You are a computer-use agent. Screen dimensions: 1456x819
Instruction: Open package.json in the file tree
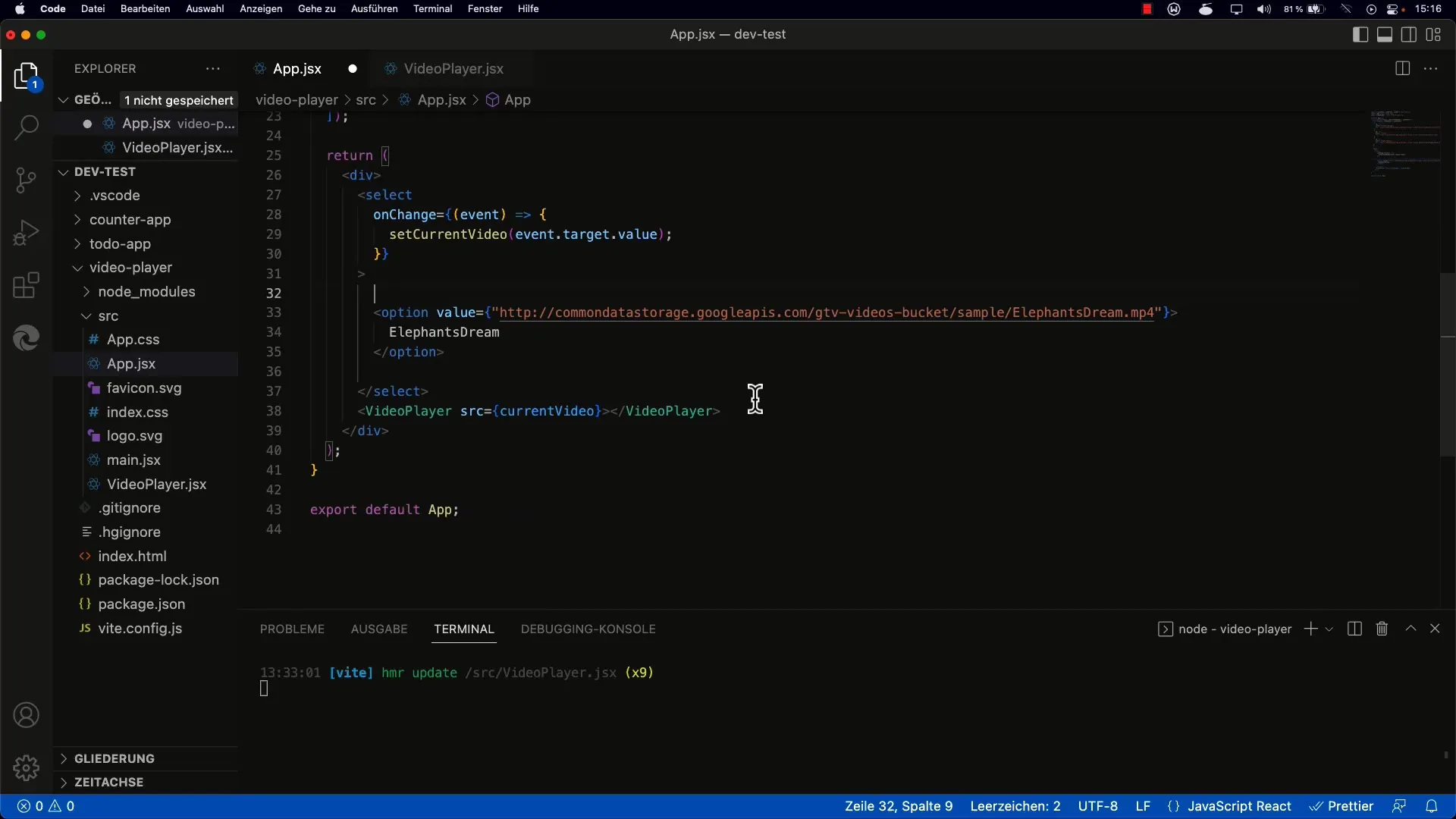141,604
